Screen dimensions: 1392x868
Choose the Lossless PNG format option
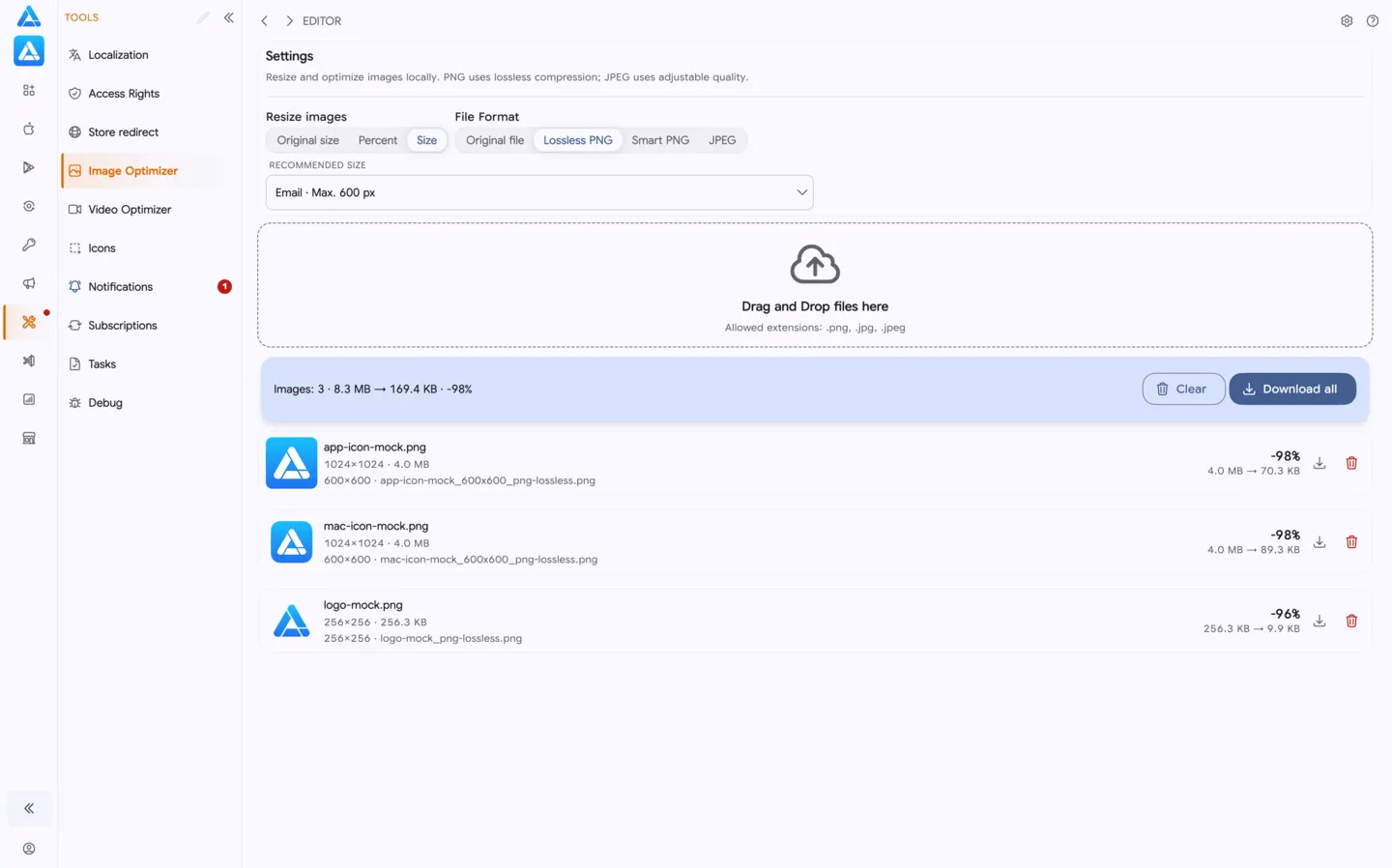(578, 140)
